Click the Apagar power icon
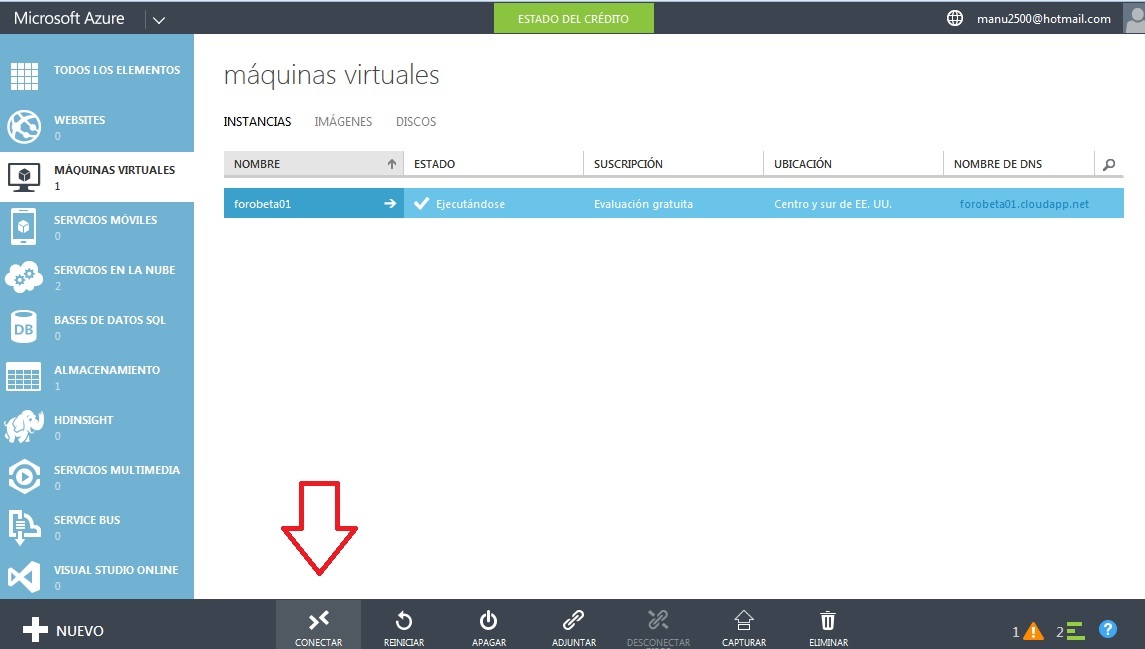 (x=489, y=621)
